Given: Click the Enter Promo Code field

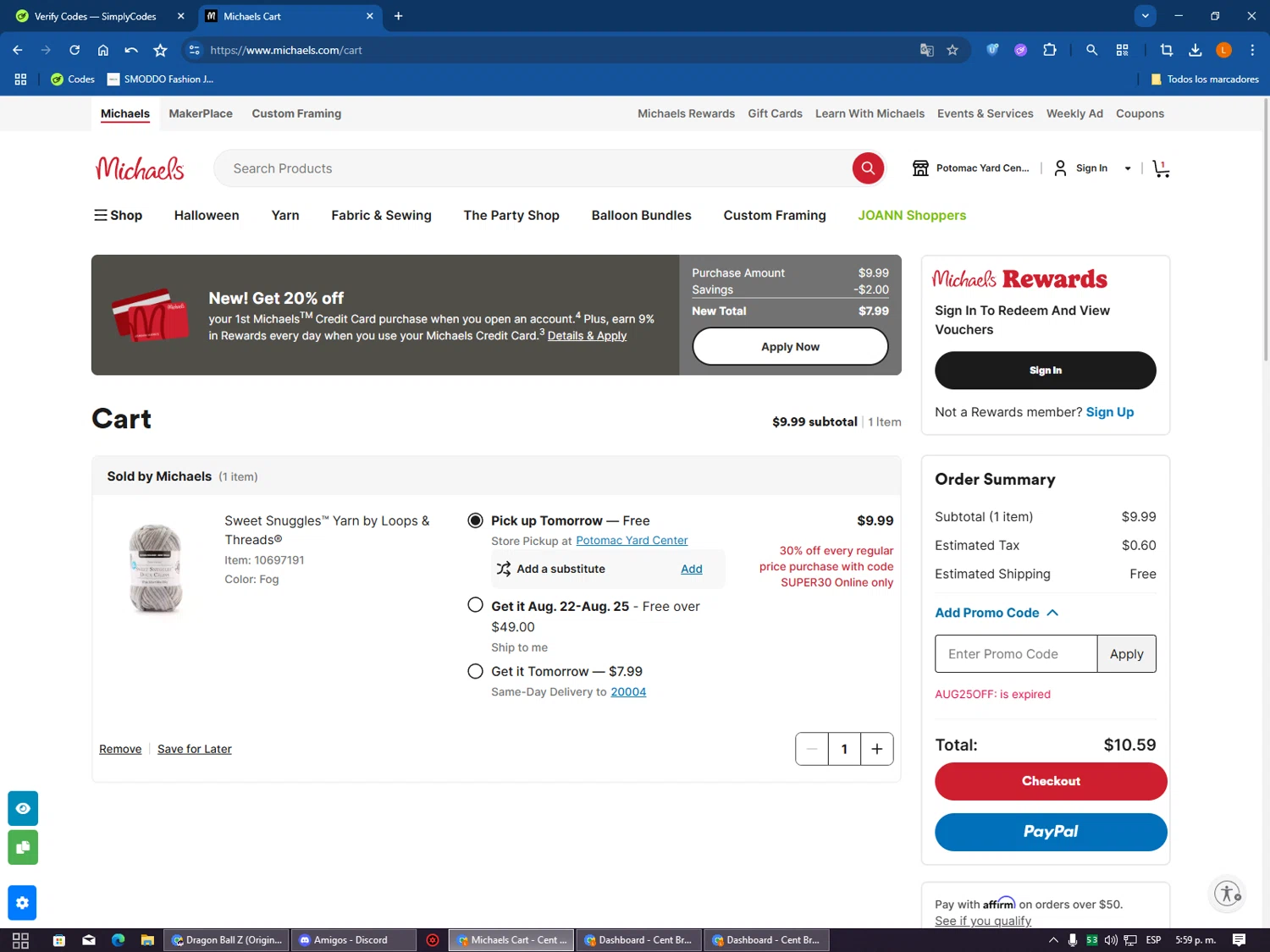Looking at the screenshot, I should [x=1016, y=654].
